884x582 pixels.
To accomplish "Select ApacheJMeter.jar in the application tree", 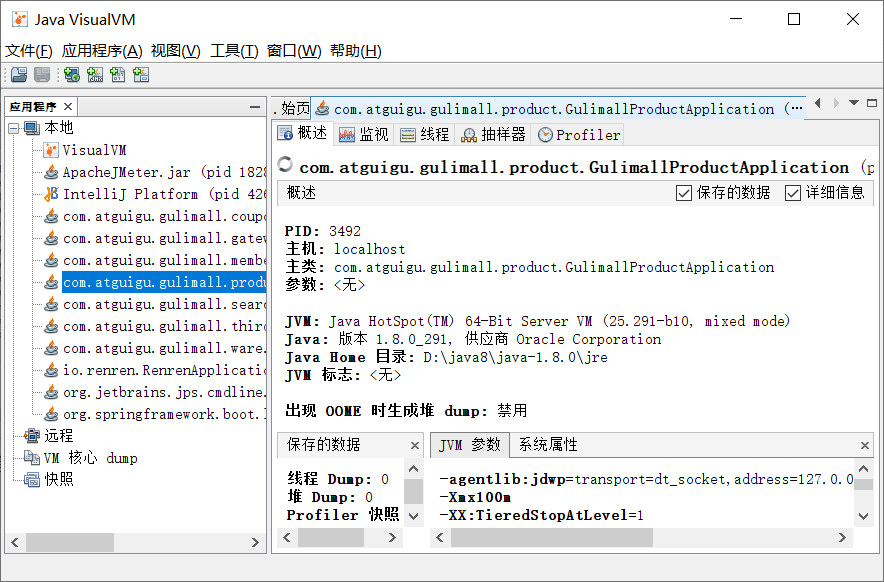I will 155,172.
